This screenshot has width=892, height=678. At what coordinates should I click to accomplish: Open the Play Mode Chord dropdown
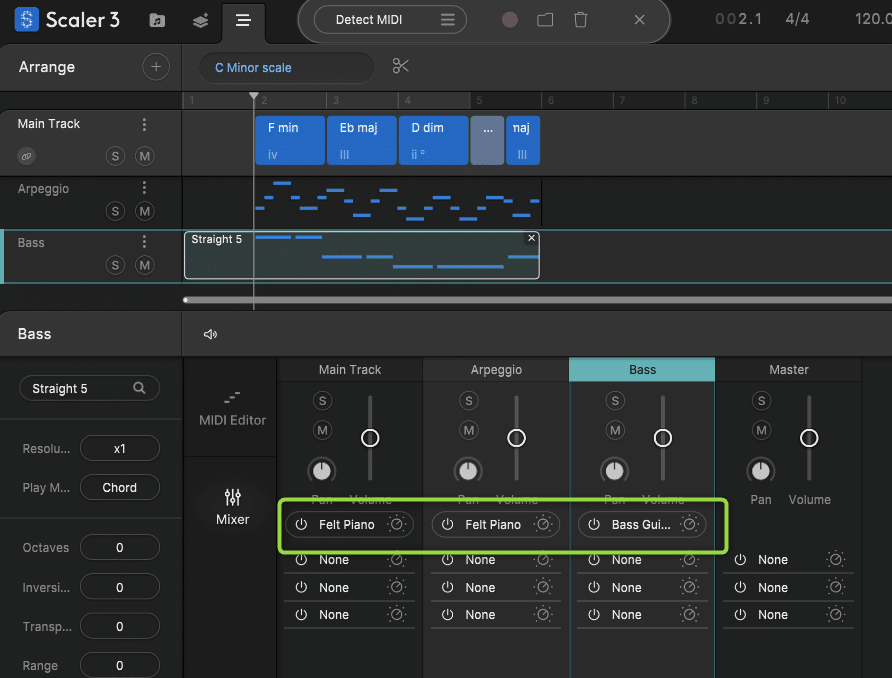[119, 488]
